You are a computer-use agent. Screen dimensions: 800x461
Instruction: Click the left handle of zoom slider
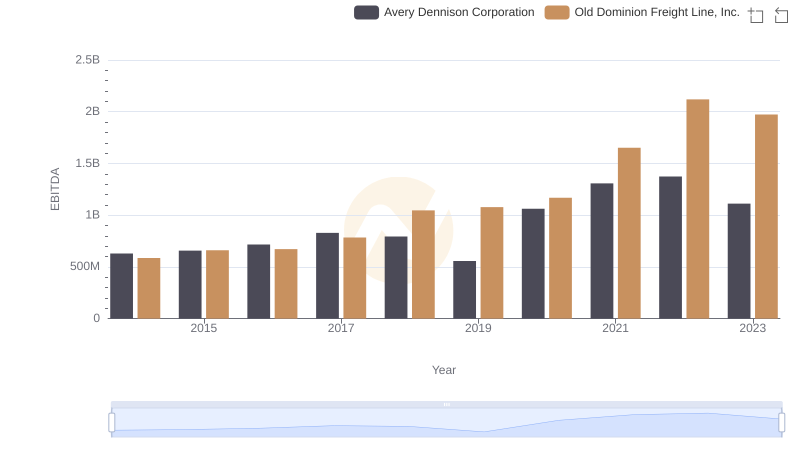tap(112, 422)
